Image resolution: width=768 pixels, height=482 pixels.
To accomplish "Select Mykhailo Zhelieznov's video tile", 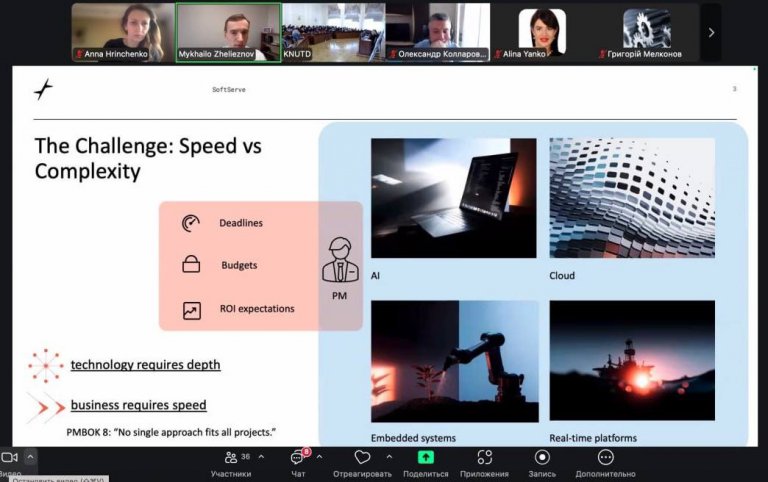I will 228,32.
